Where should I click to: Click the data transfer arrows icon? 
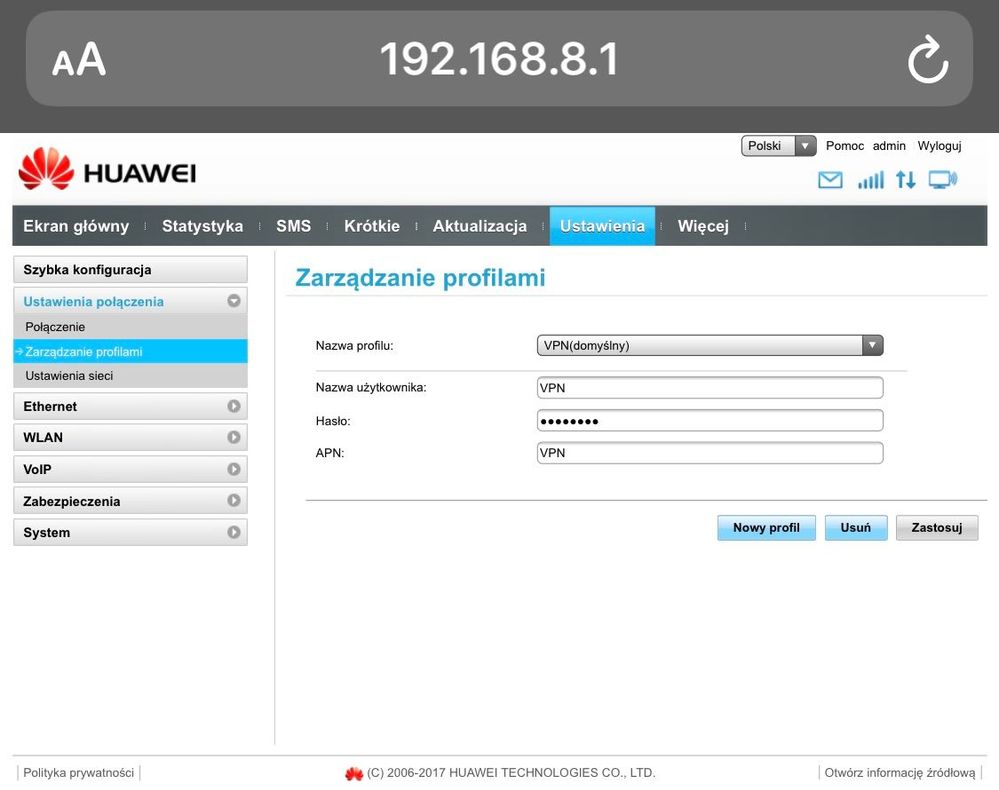tap(905, 180)
